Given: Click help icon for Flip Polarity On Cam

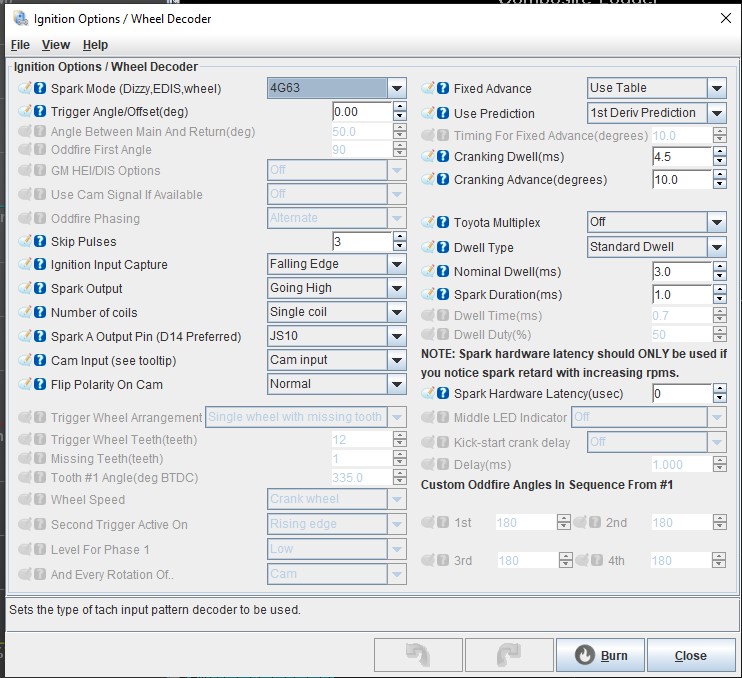Looking at the screenshot, I should tap(41, 385).
